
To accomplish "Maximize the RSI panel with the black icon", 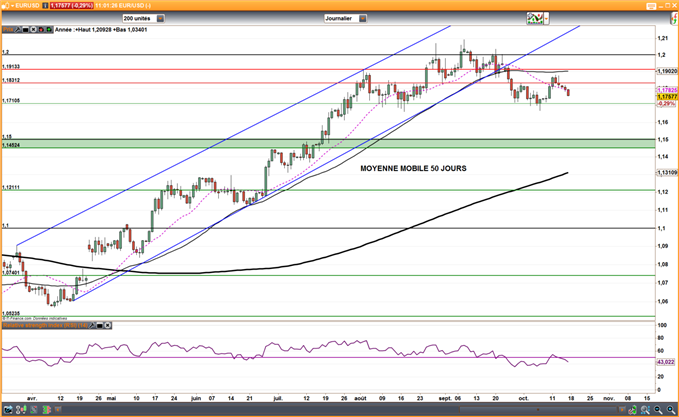I will tap(100, 325).
